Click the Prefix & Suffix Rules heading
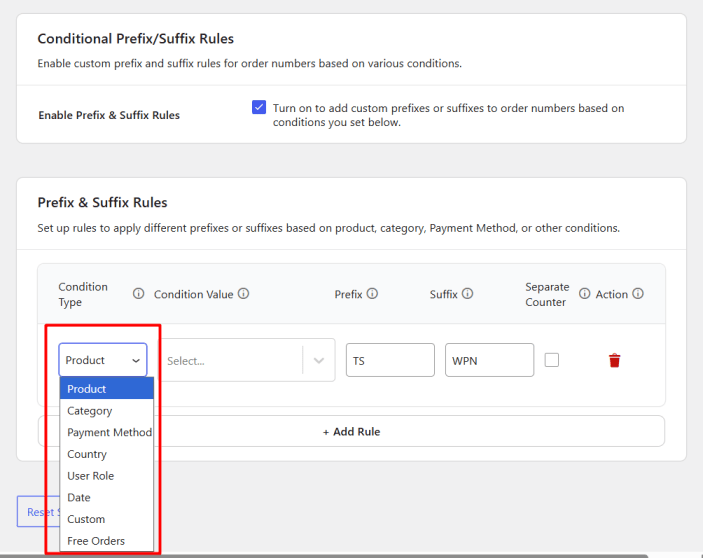703x558 pixels. [x=102, y=203]
